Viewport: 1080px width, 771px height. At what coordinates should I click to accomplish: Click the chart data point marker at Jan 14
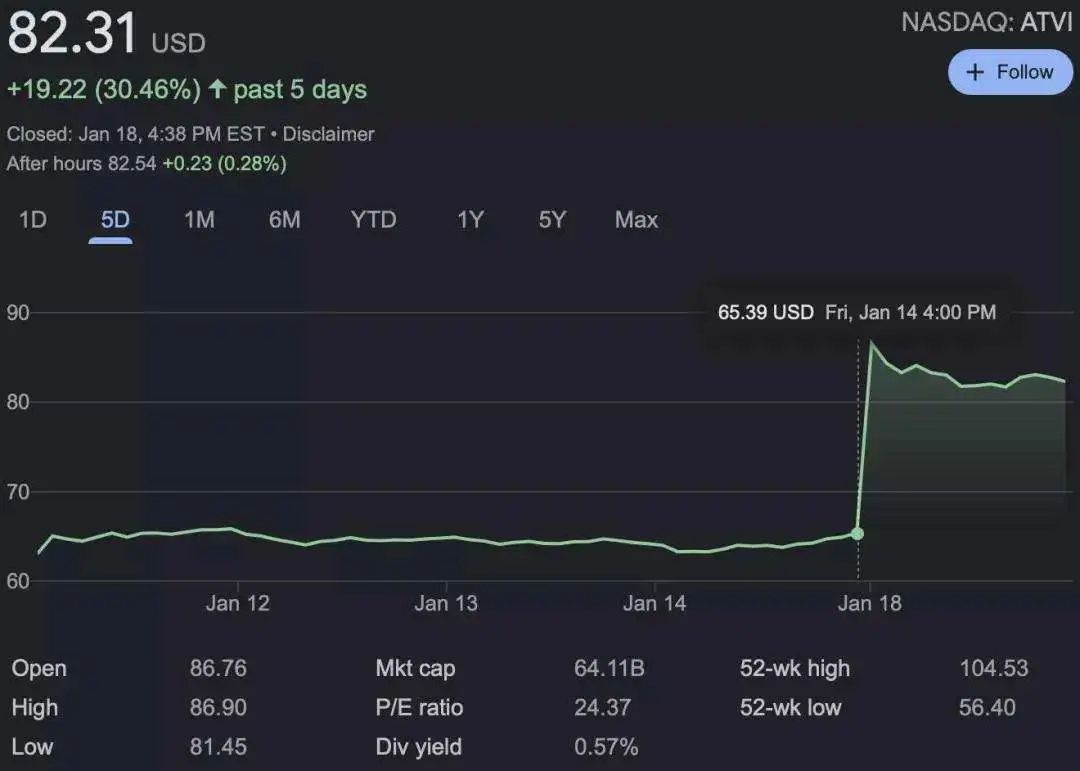858,533
